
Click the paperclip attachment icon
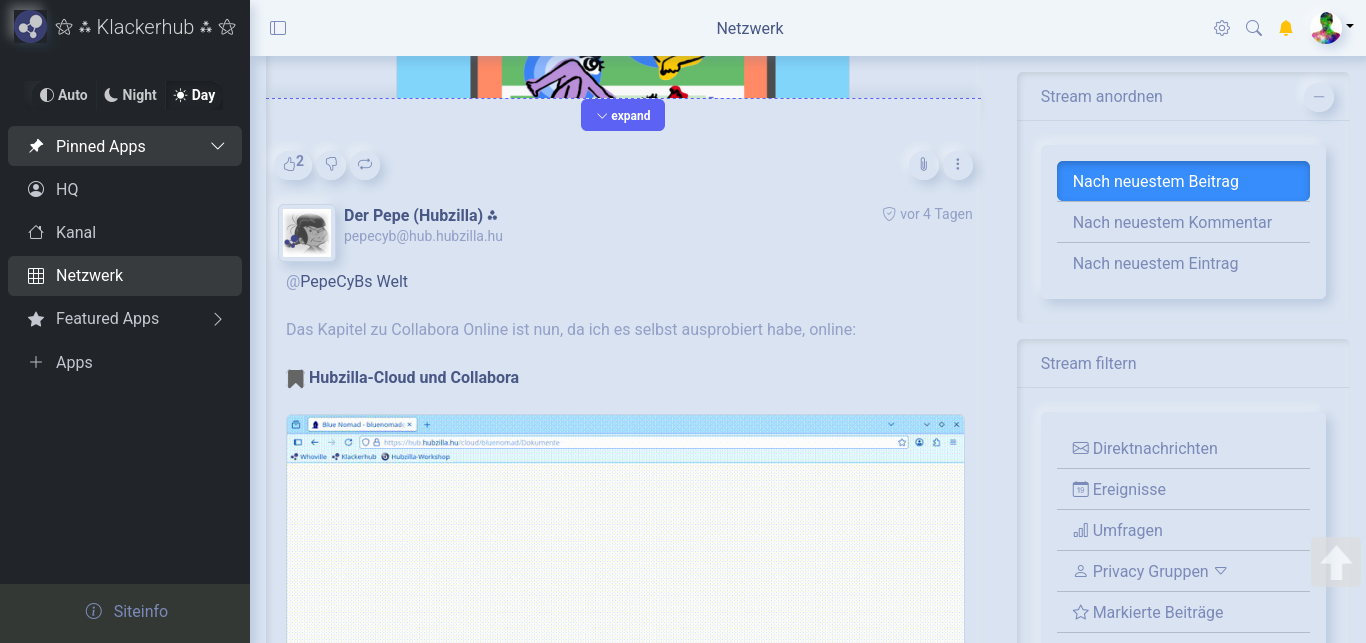tap(923, 164)
